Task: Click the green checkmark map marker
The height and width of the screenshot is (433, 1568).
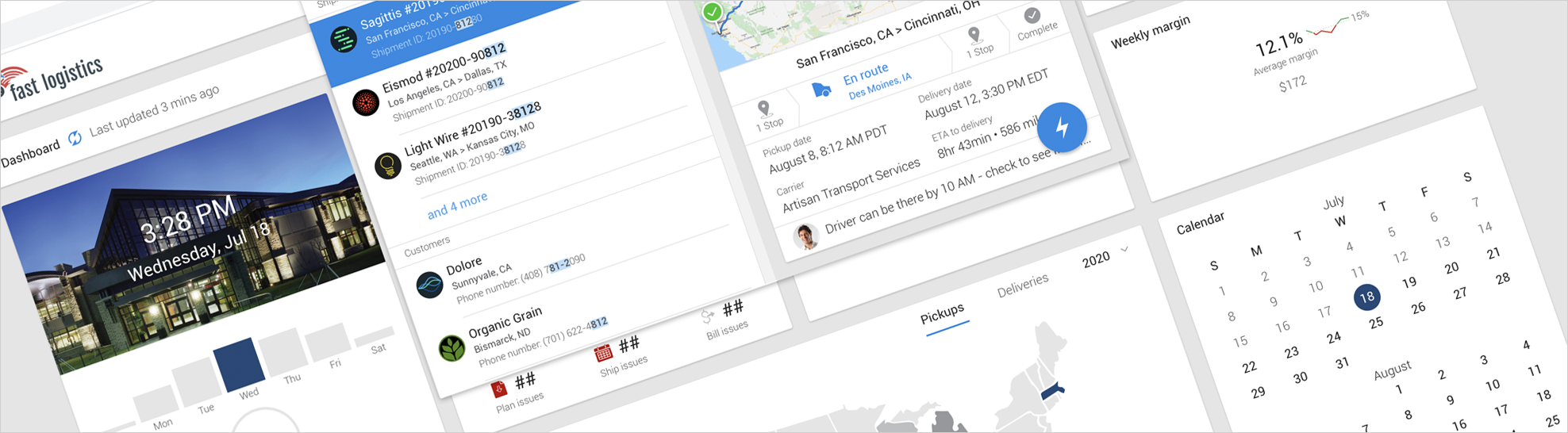Action: coord(713,12)
